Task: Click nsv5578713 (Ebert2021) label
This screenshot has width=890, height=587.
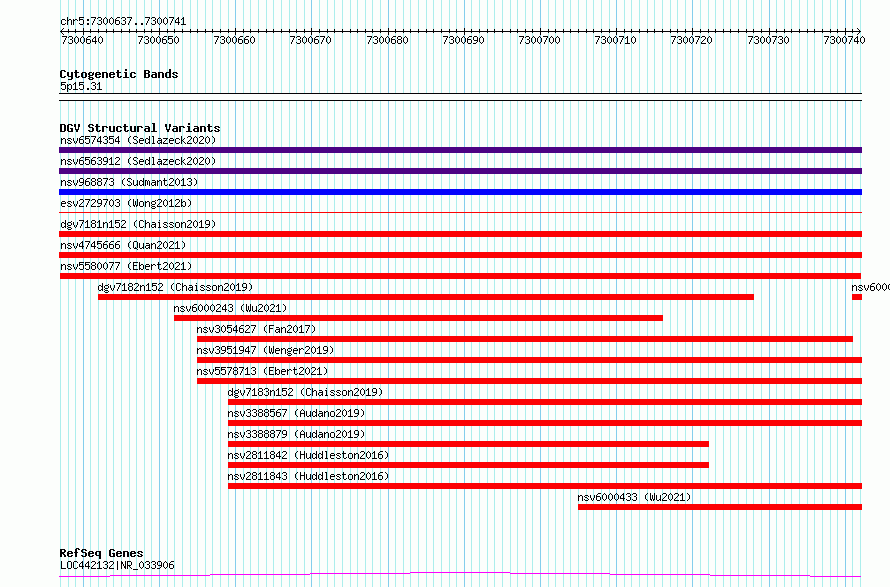Action: (262, 371)
